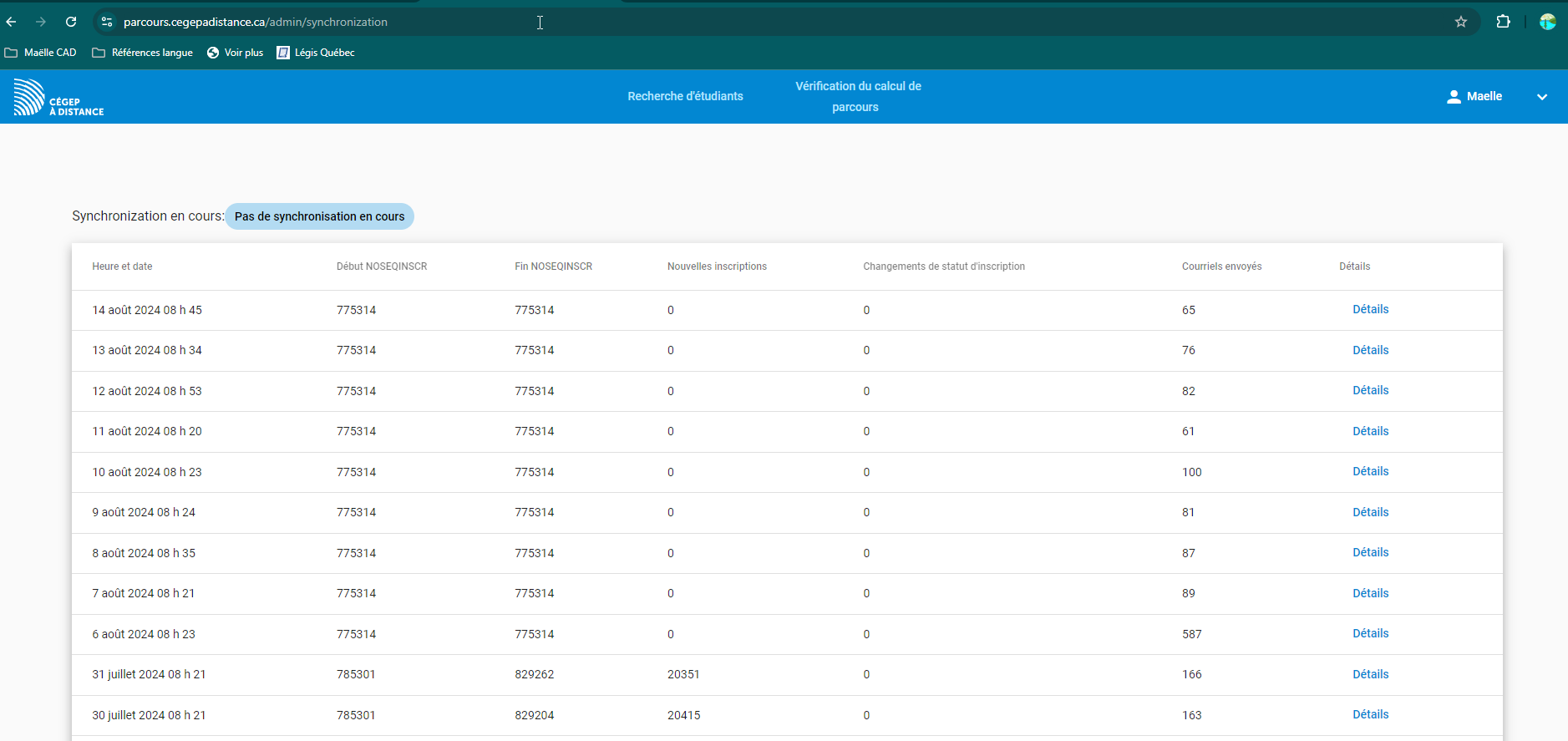Open Recherche d'étudiants menu item
The width and height of the screenshot is (1568, 741).
click(x=685, y=96)
